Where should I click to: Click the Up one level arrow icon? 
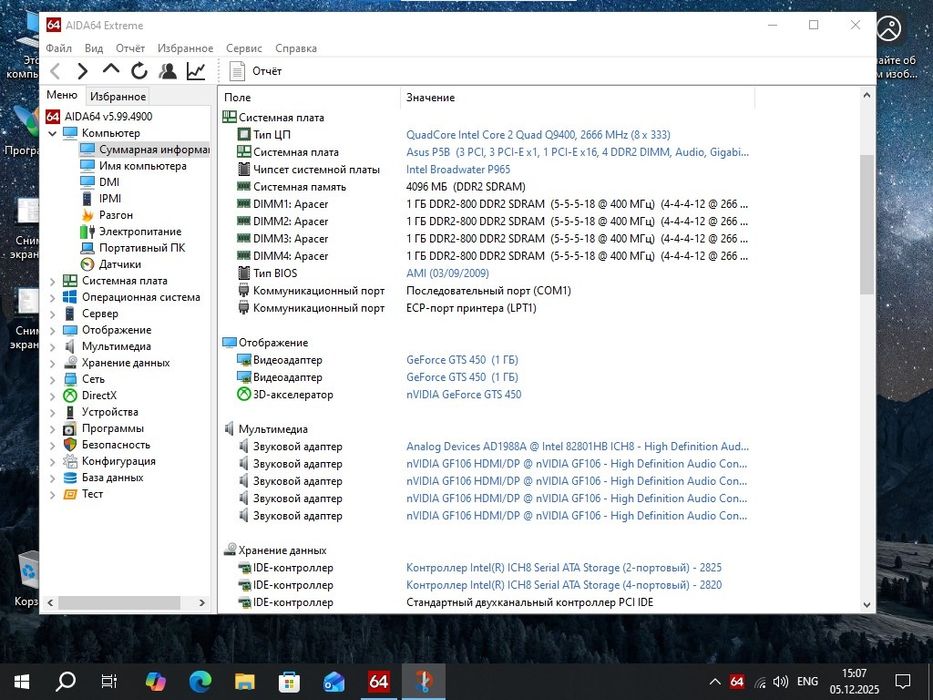coord(111,71)
